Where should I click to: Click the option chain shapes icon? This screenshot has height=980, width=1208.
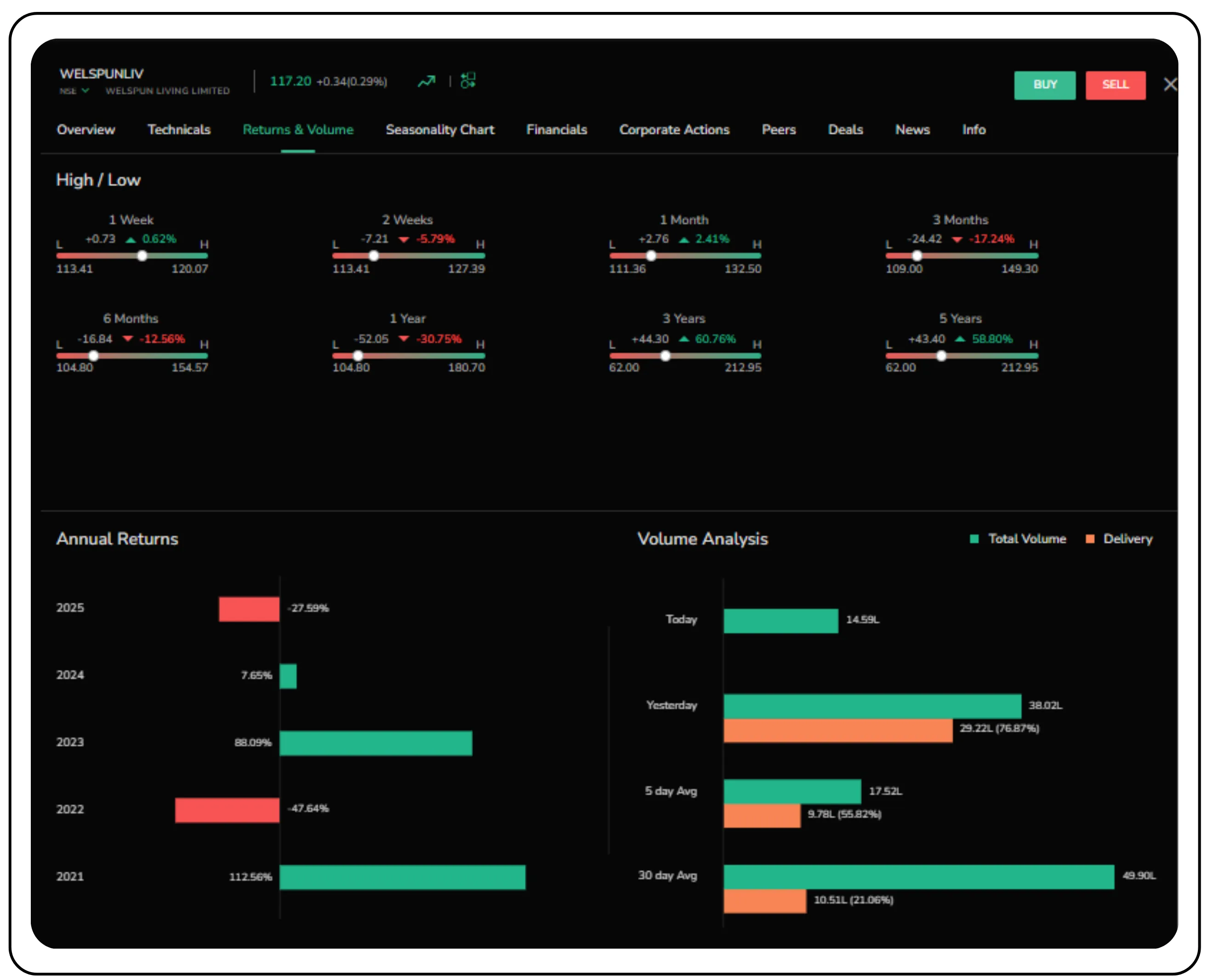pos(467,81)
